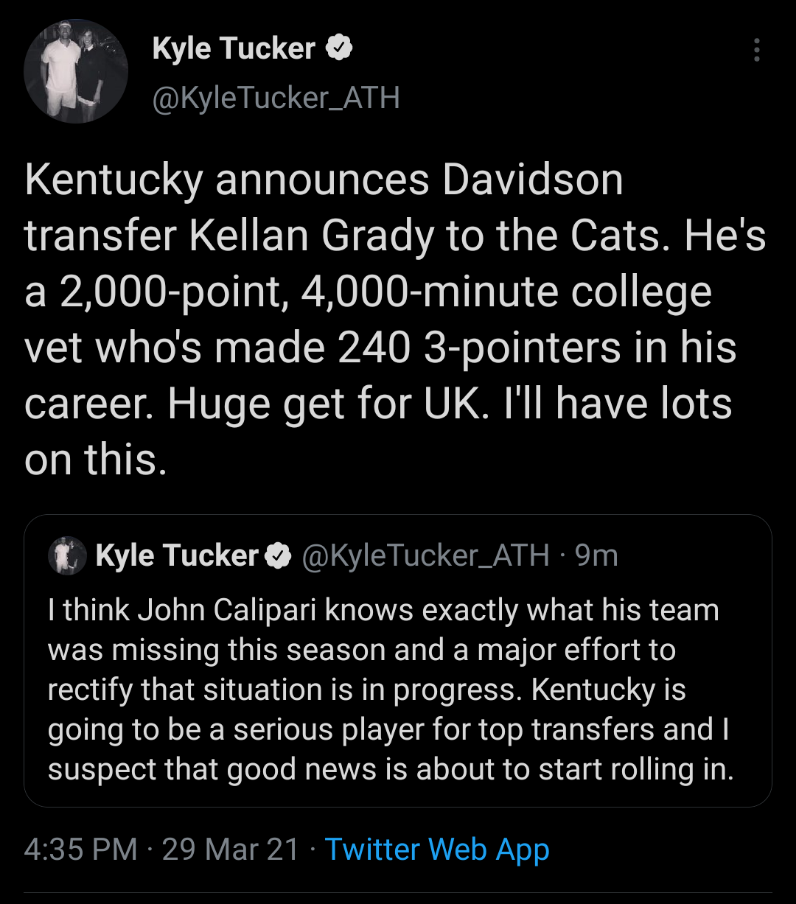The image size is (796, 904).
Task: Click the 4:35 PM timestamp
Action: (80, 850)
